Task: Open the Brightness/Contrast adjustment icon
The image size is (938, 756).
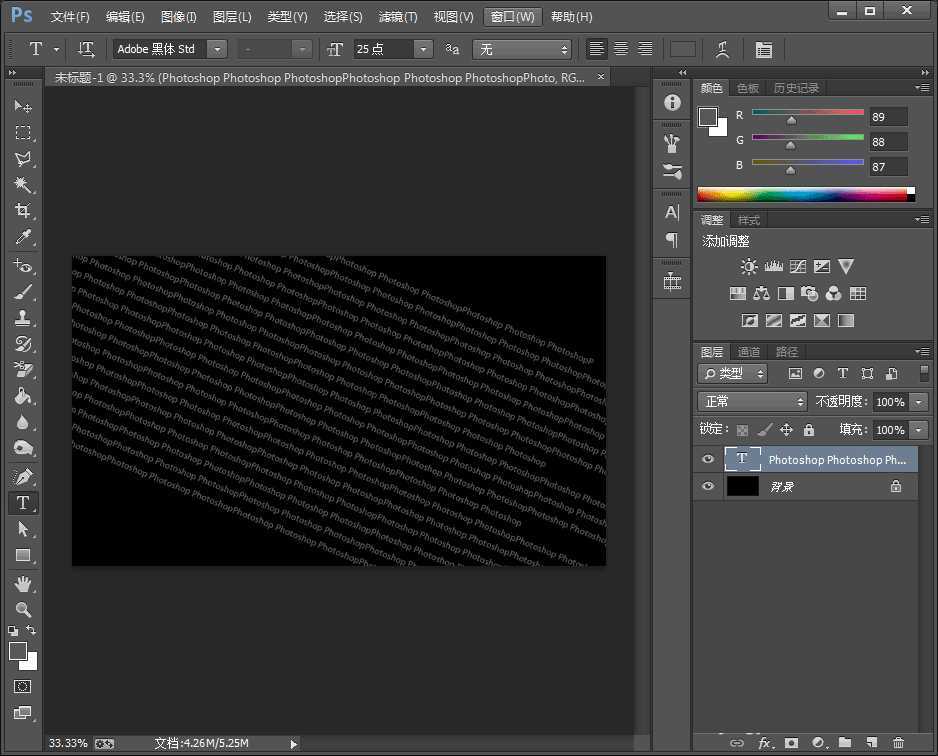Action: pos(746,266)
